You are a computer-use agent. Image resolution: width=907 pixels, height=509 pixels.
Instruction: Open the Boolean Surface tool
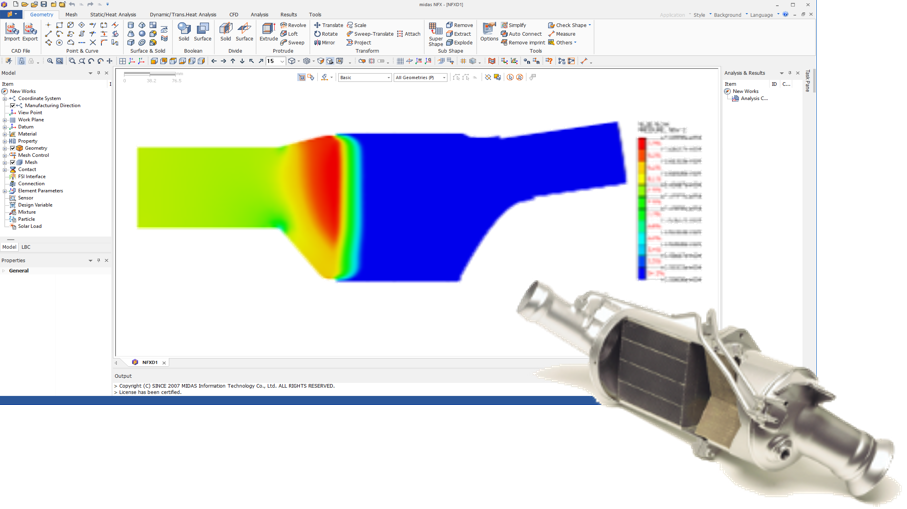click(202, 32)
